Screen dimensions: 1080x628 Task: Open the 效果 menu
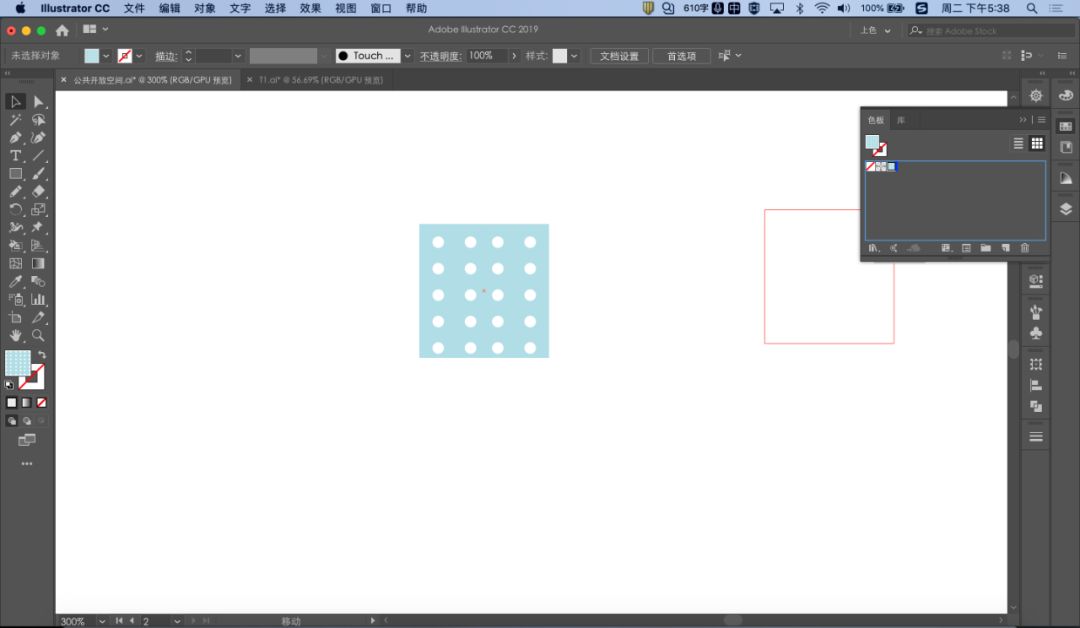pos(310,8)
